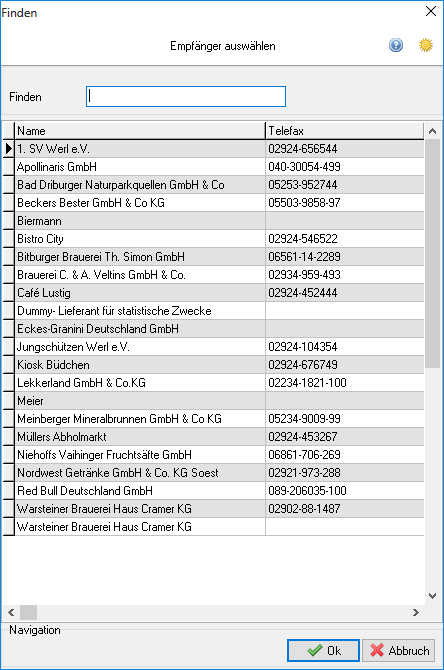444x670 pixels.
Task: Click the fax number 06561-14-2289
Action: 304,257
